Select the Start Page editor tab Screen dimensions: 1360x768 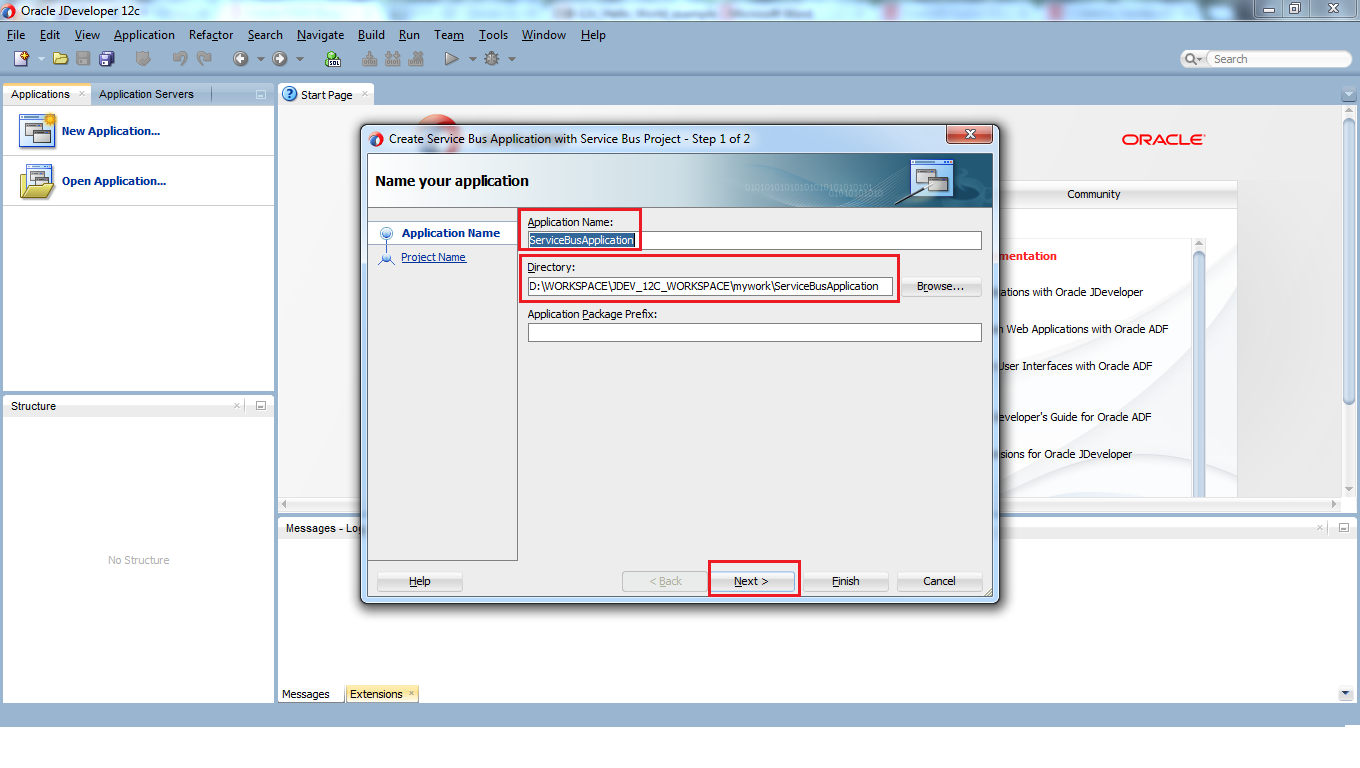[x=326, y=95]
